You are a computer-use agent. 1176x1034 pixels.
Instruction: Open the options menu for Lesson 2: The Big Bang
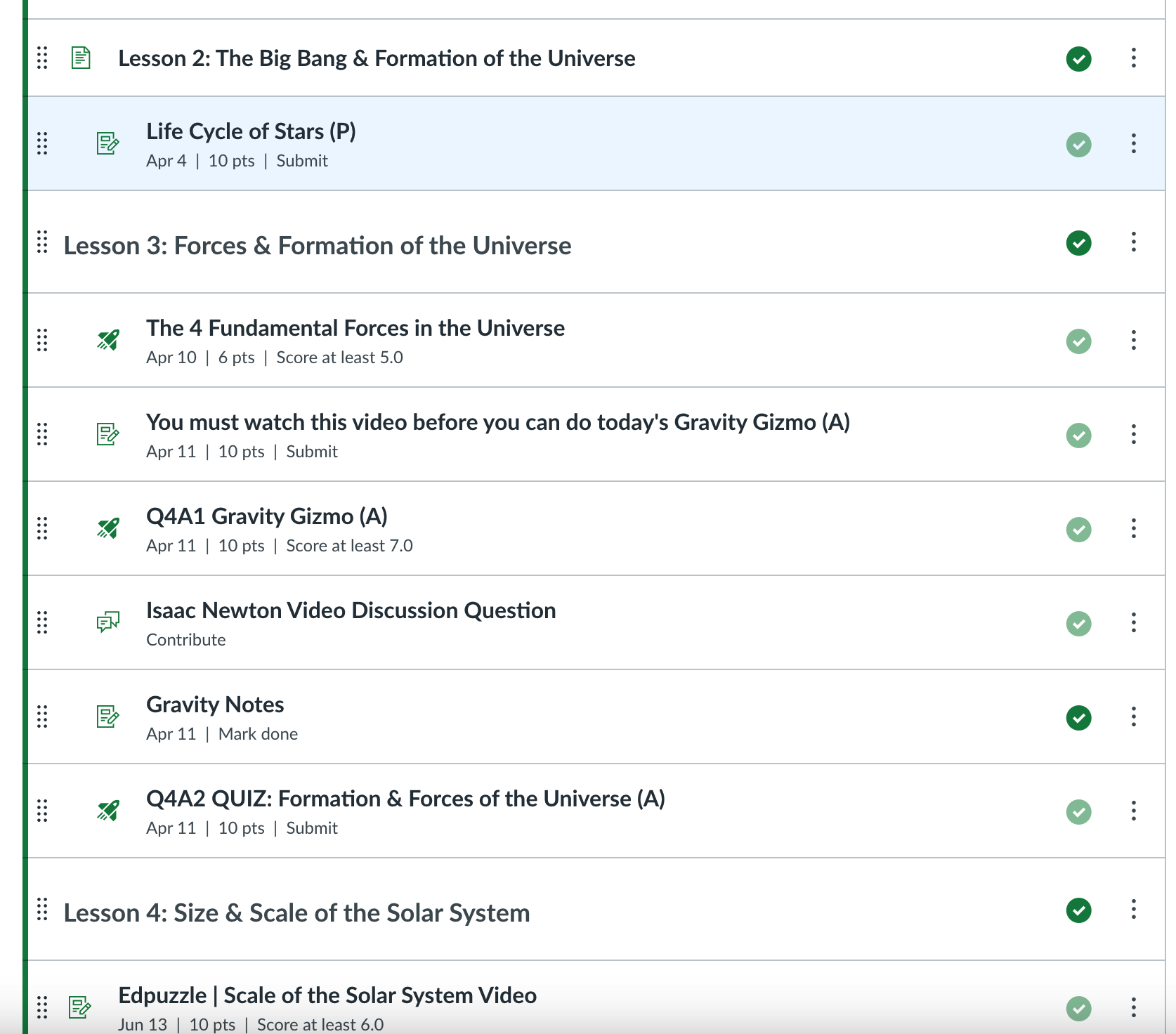(x=1133, y=58)
